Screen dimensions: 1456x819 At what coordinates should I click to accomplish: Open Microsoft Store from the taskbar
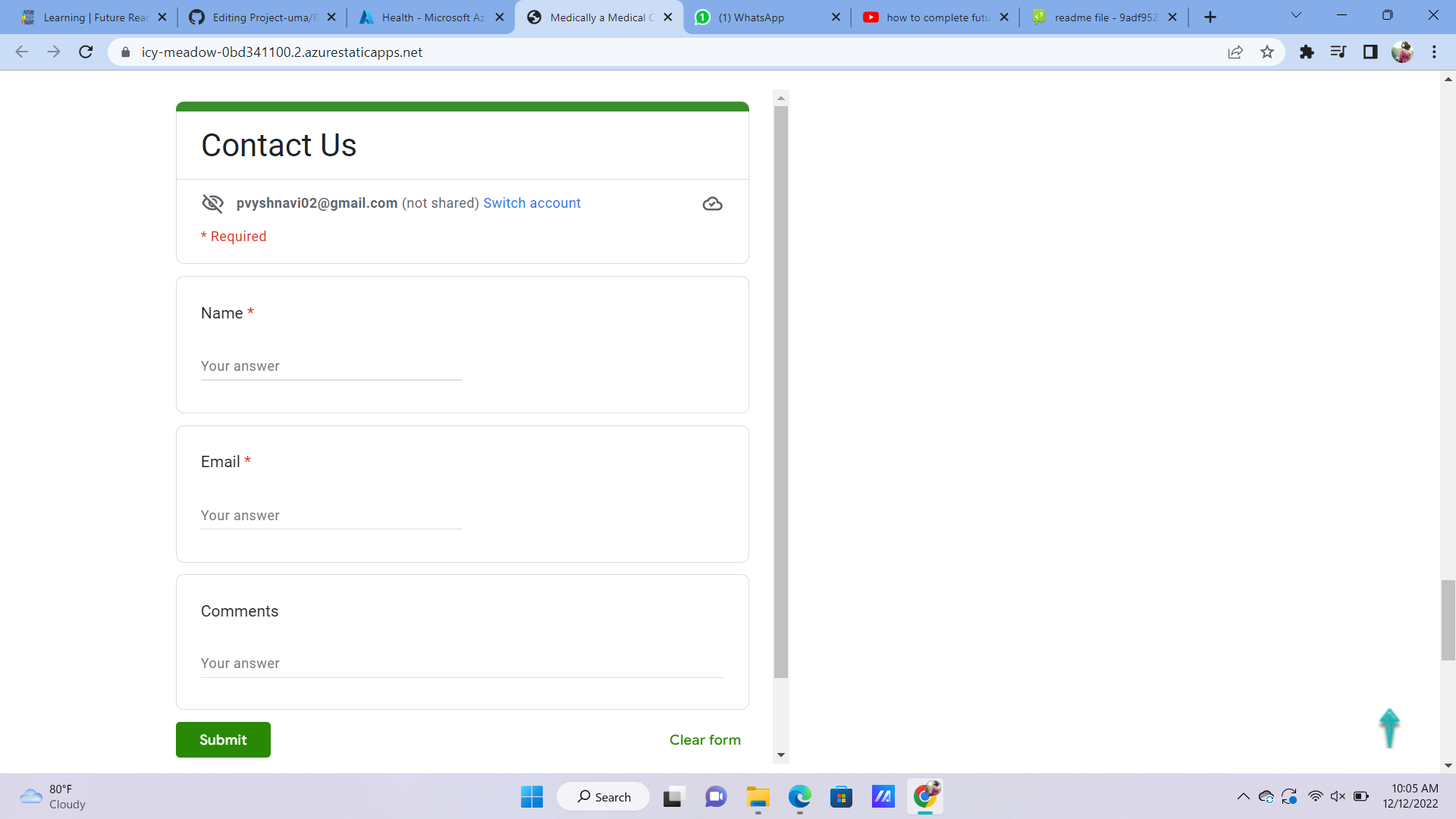[x=841, y=797]
